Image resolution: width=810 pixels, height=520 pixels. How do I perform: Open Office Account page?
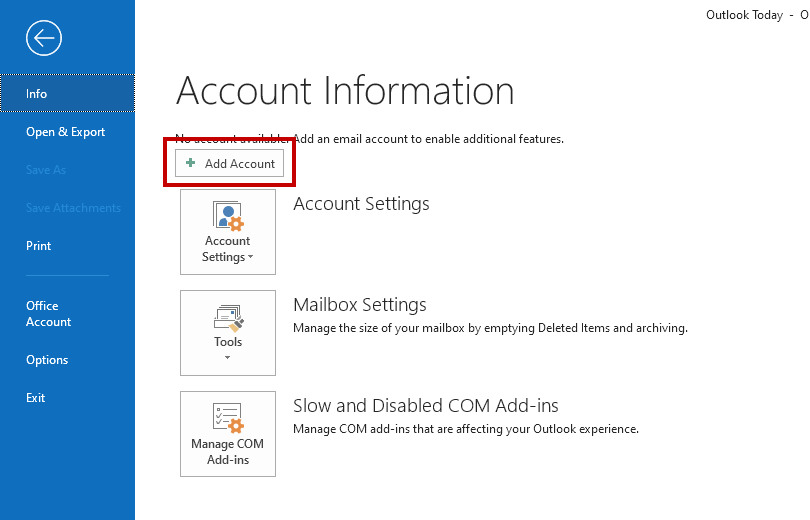click(x=48, y=314)
